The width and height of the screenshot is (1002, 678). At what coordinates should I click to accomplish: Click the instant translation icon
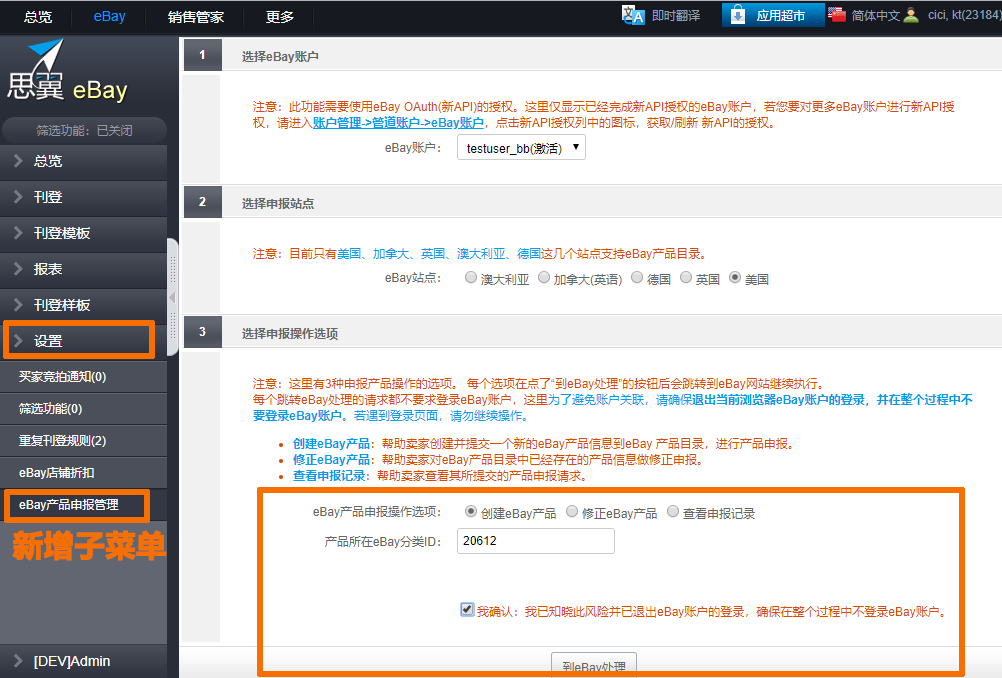coord(633,15)
